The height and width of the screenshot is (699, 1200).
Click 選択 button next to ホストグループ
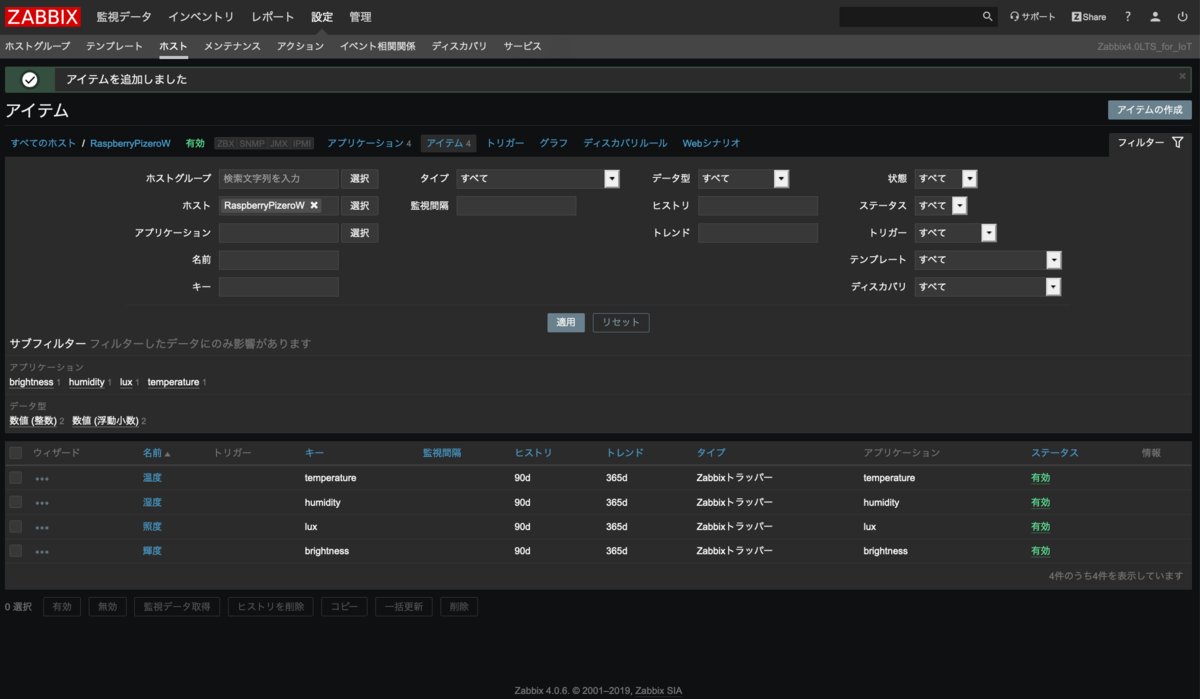(x=360, y=179)
